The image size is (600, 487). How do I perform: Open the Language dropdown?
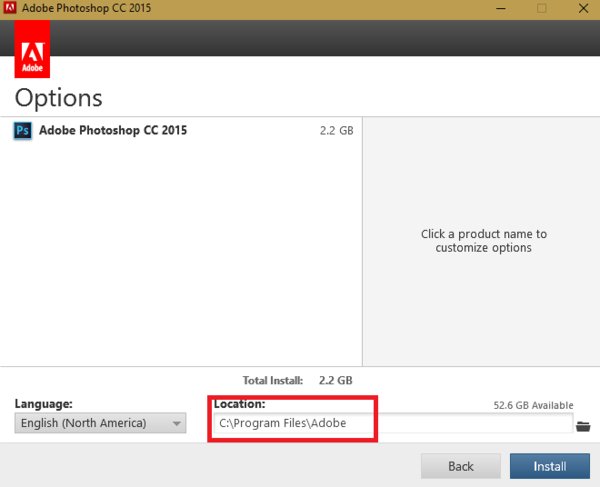100,423
